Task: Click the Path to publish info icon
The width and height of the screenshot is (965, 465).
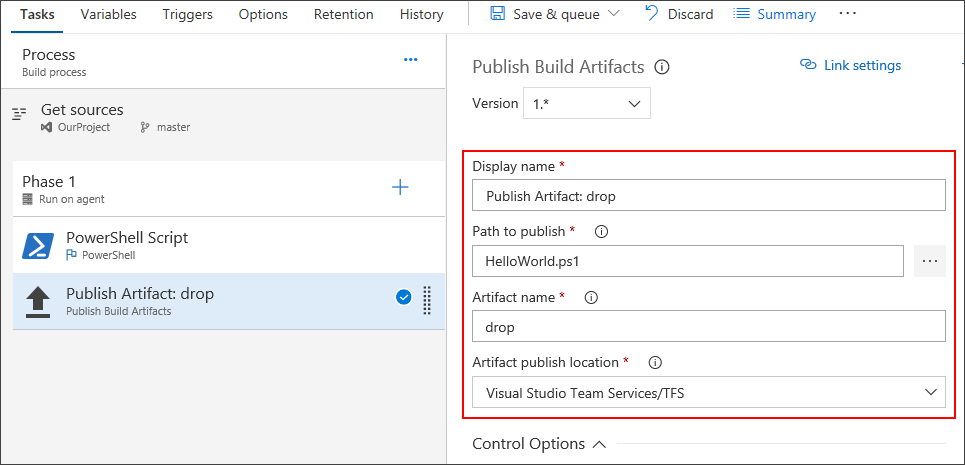Action: click(601, 231)
